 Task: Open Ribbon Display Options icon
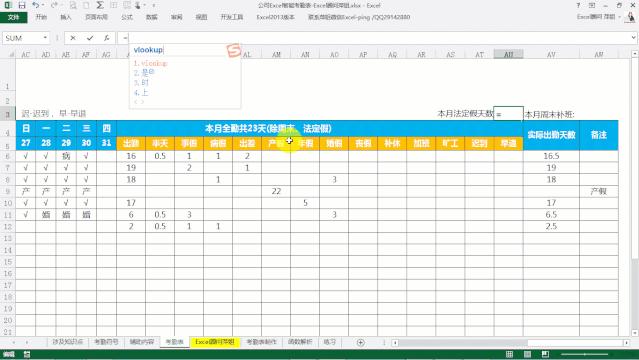click(x=592, y=5)
